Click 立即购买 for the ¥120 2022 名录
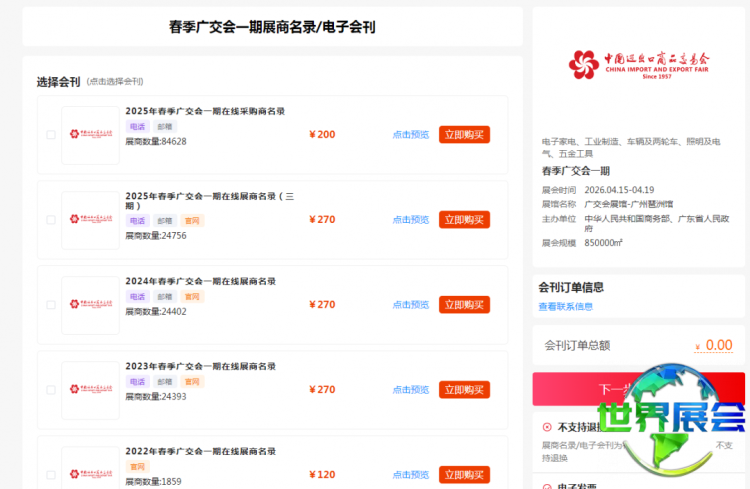Image resolution: width=750 pixels, height=489 pixels. pyautogui.click(x=464, y=475)
